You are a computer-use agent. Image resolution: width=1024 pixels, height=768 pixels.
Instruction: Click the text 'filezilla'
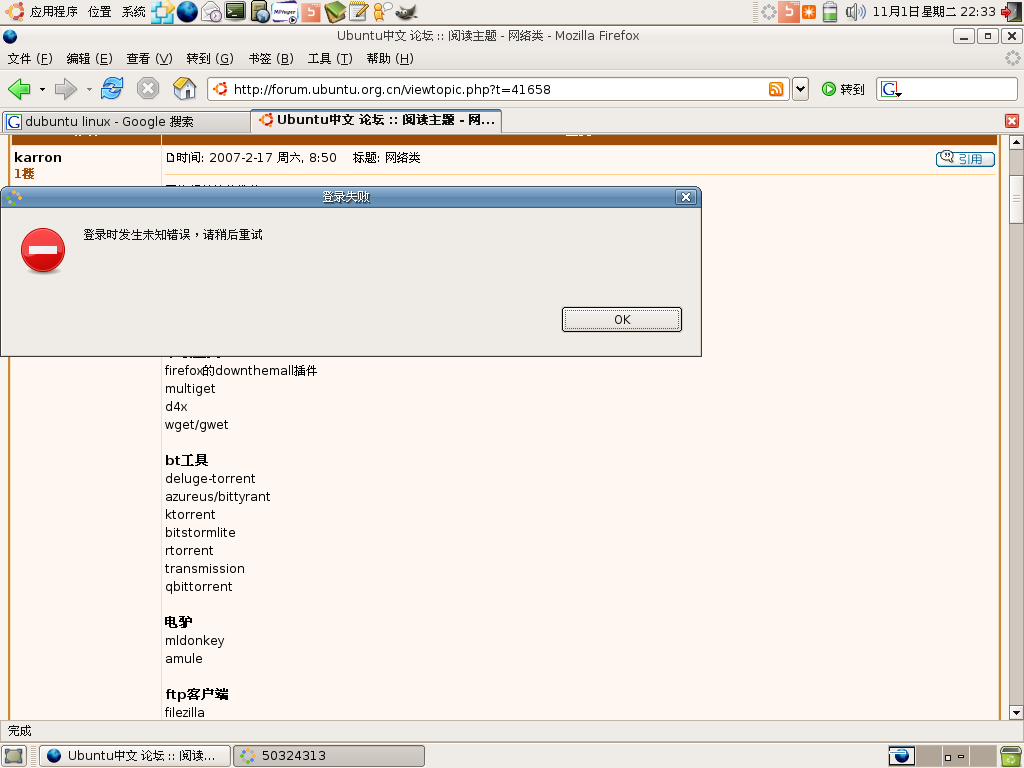184,712
